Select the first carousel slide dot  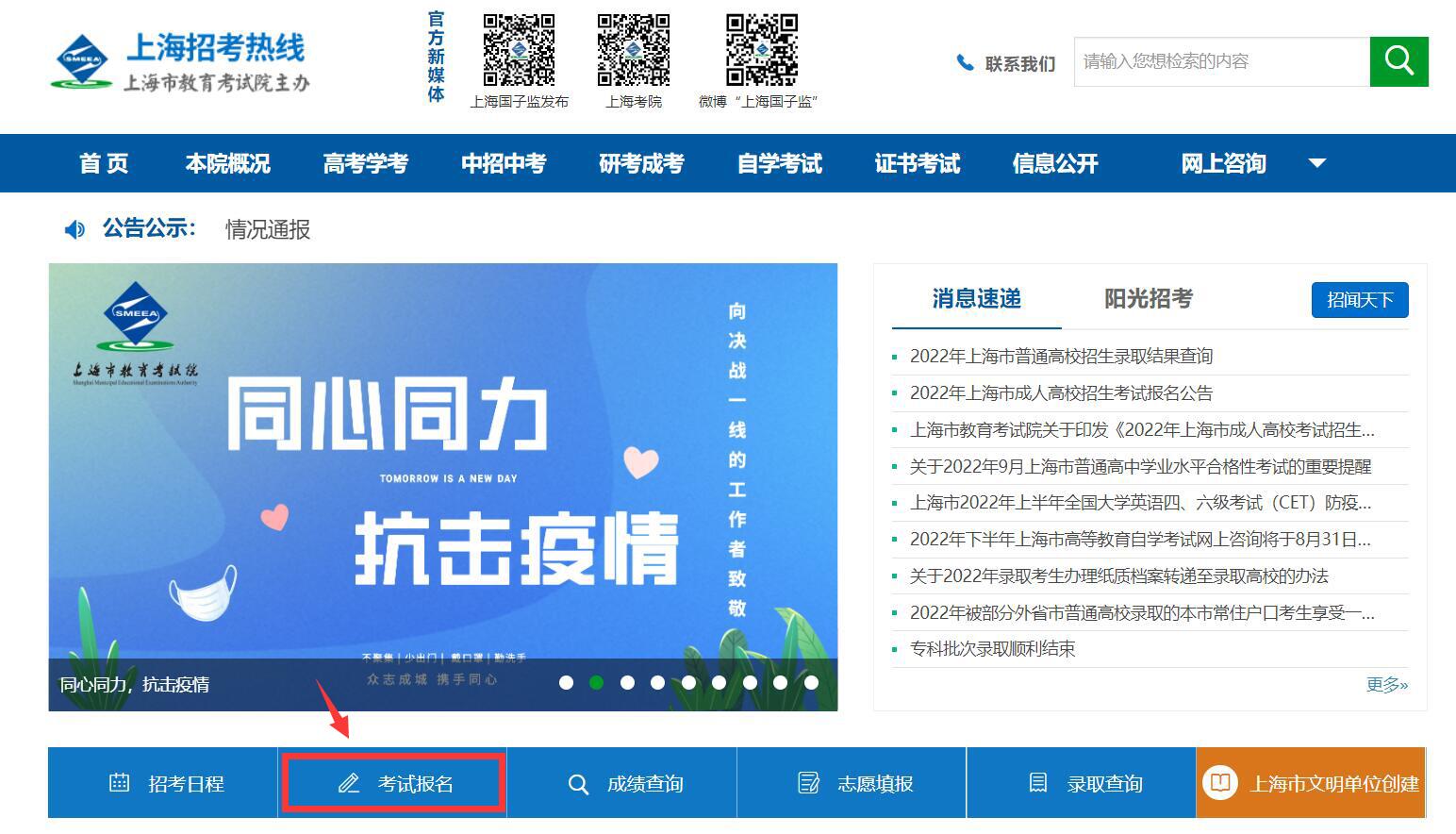[x=566, y=682]
